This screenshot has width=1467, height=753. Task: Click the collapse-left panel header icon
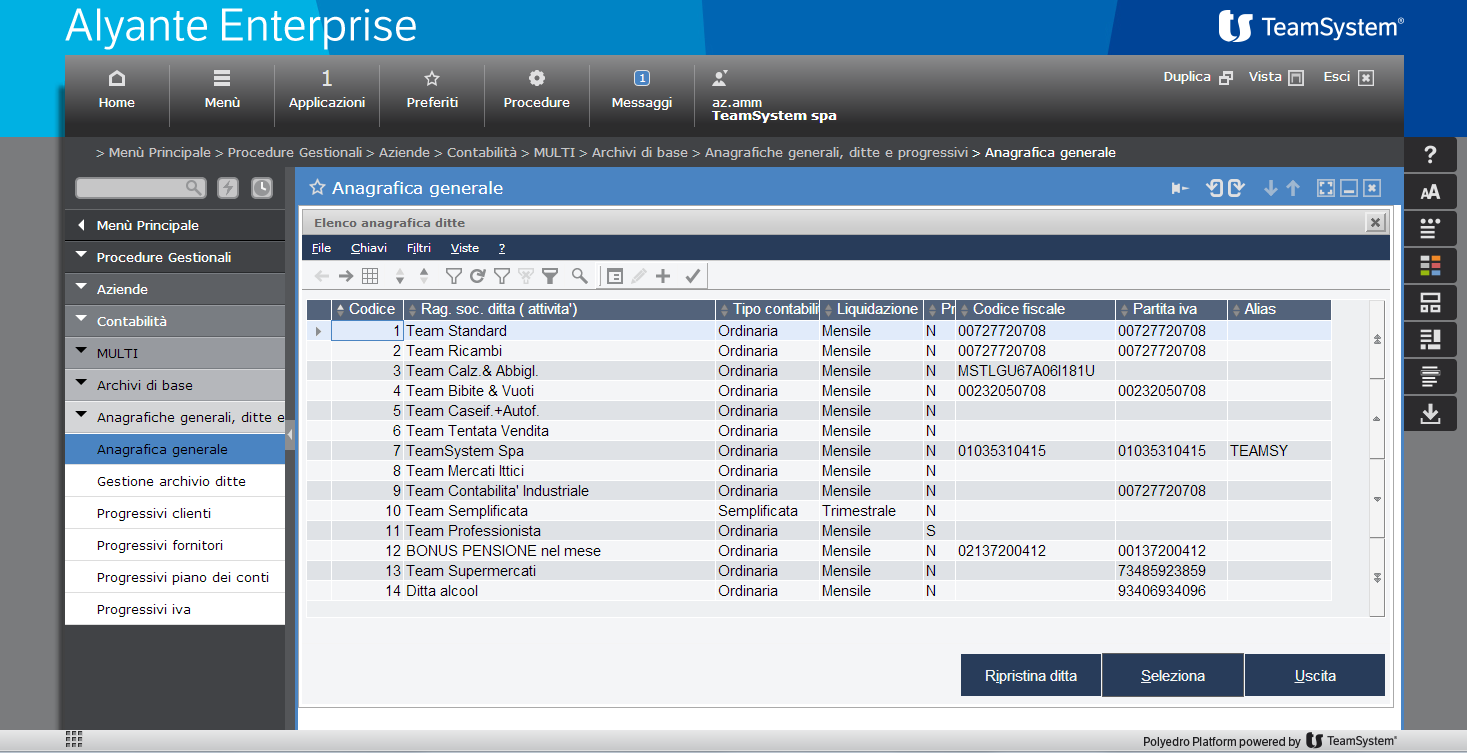(x=1180, y=188)
